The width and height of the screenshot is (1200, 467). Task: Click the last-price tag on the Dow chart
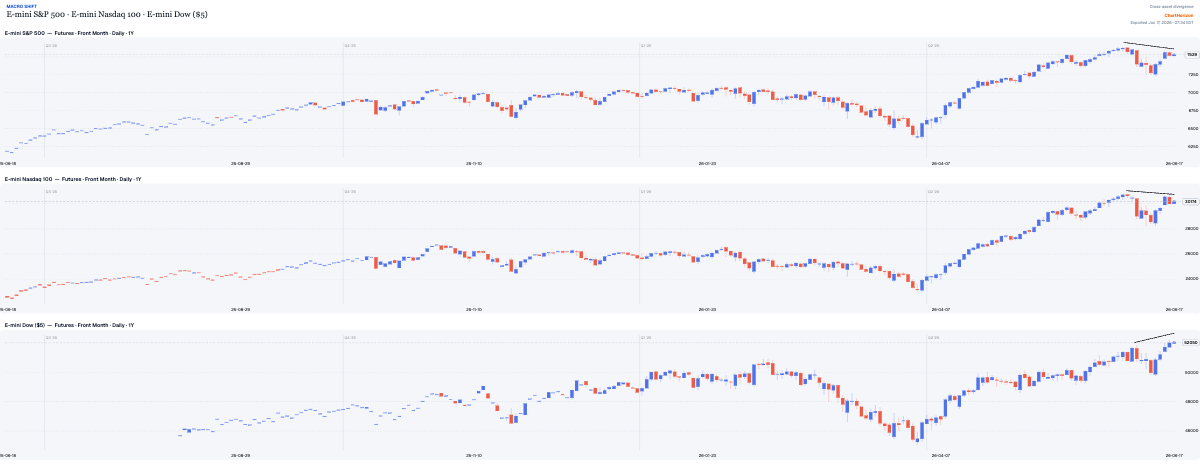tap(1191, 343)
